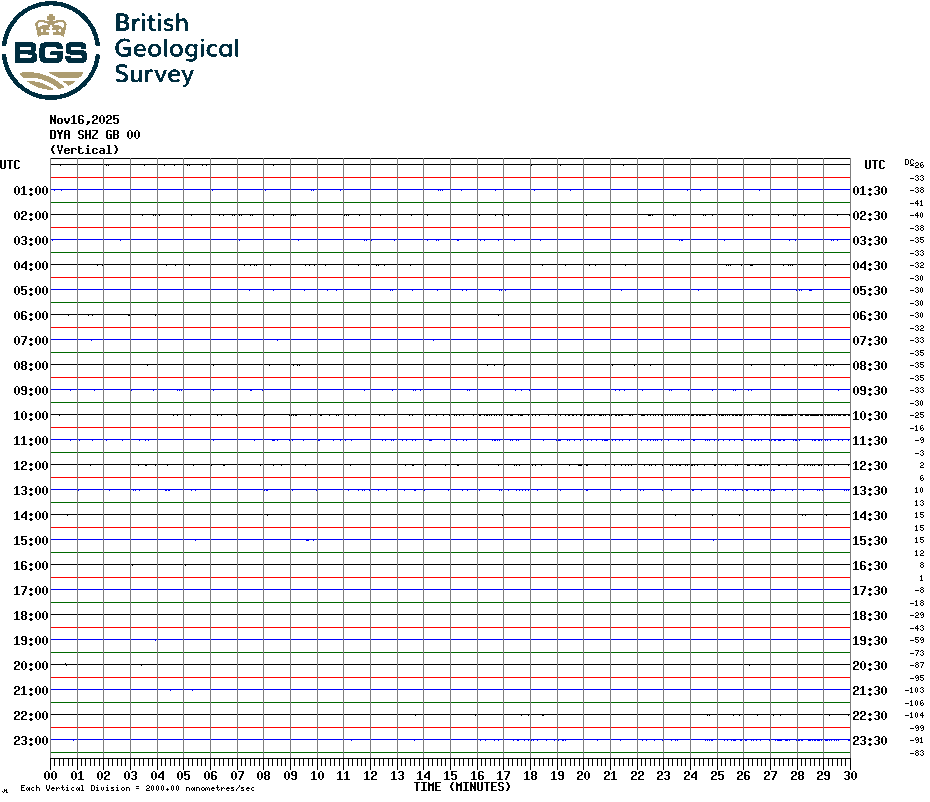
Task: Click the right UTC column header
Action: coord(874,165)
